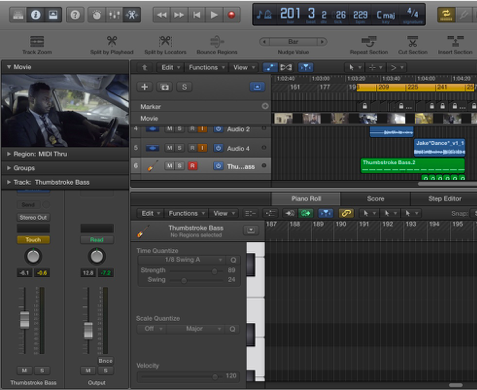Screen dimensions: 477x390
Task: Click the Bounce Regions icon
Action: 217,41
